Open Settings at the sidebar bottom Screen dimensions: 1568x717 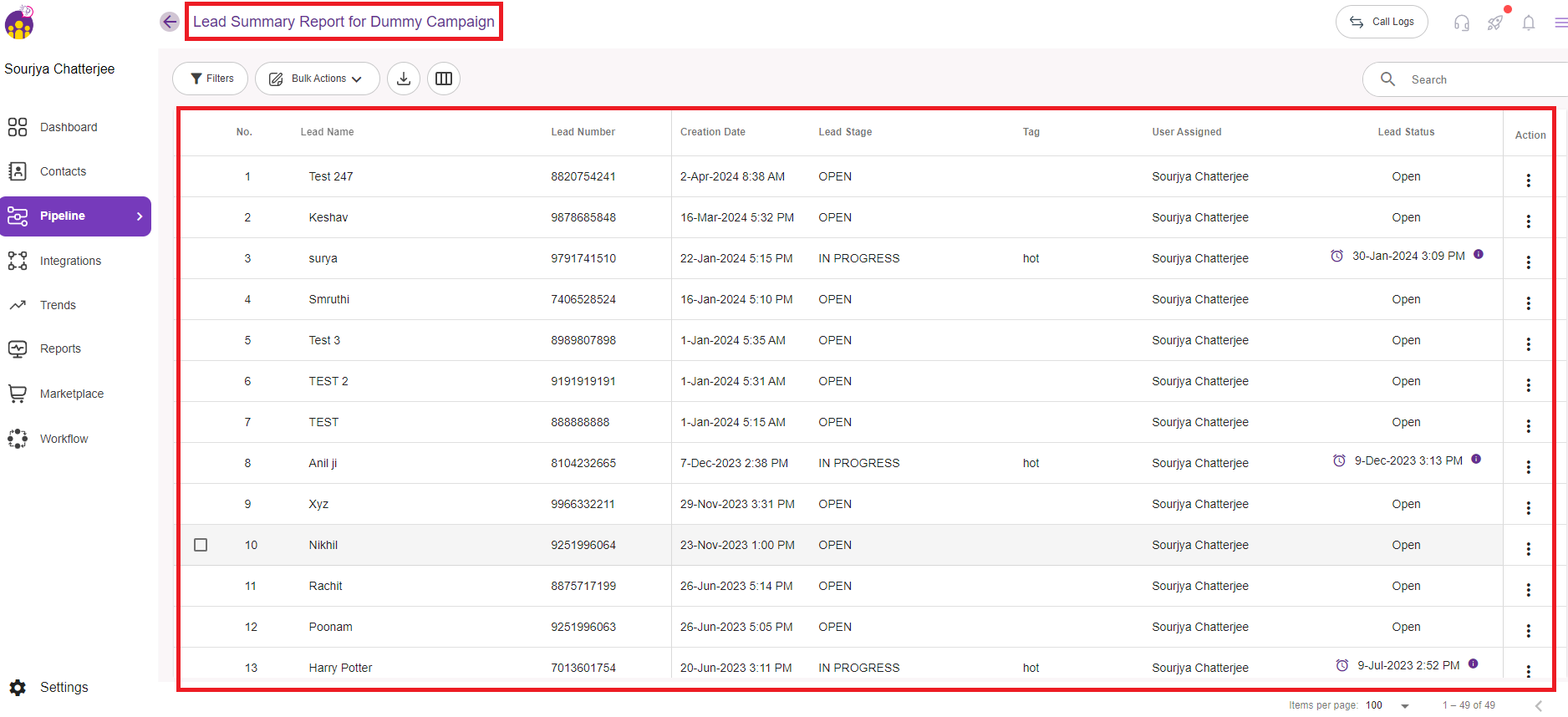(64, 687)
